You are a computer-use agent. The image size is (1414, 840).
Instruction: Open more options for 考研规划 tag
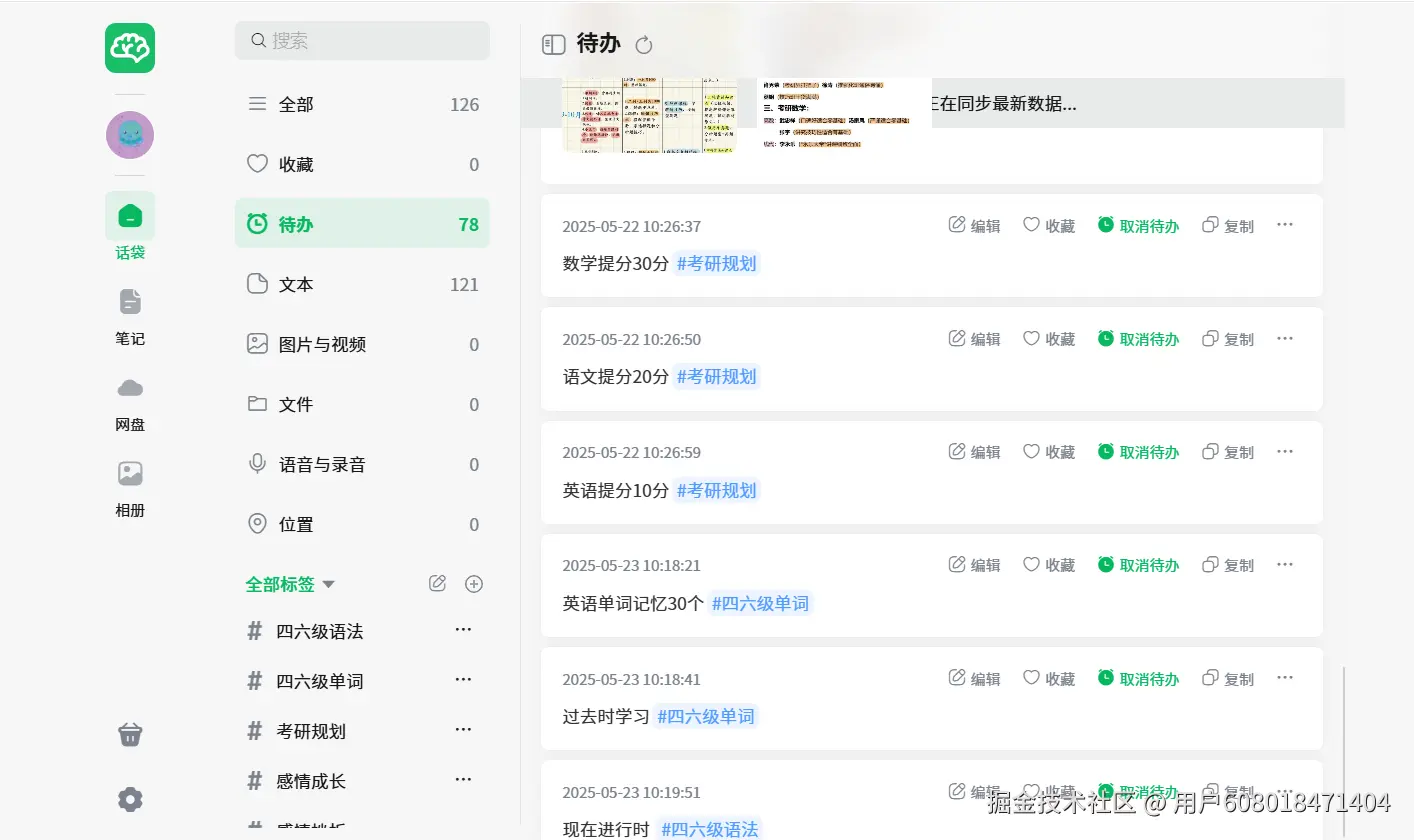(463, 730)
